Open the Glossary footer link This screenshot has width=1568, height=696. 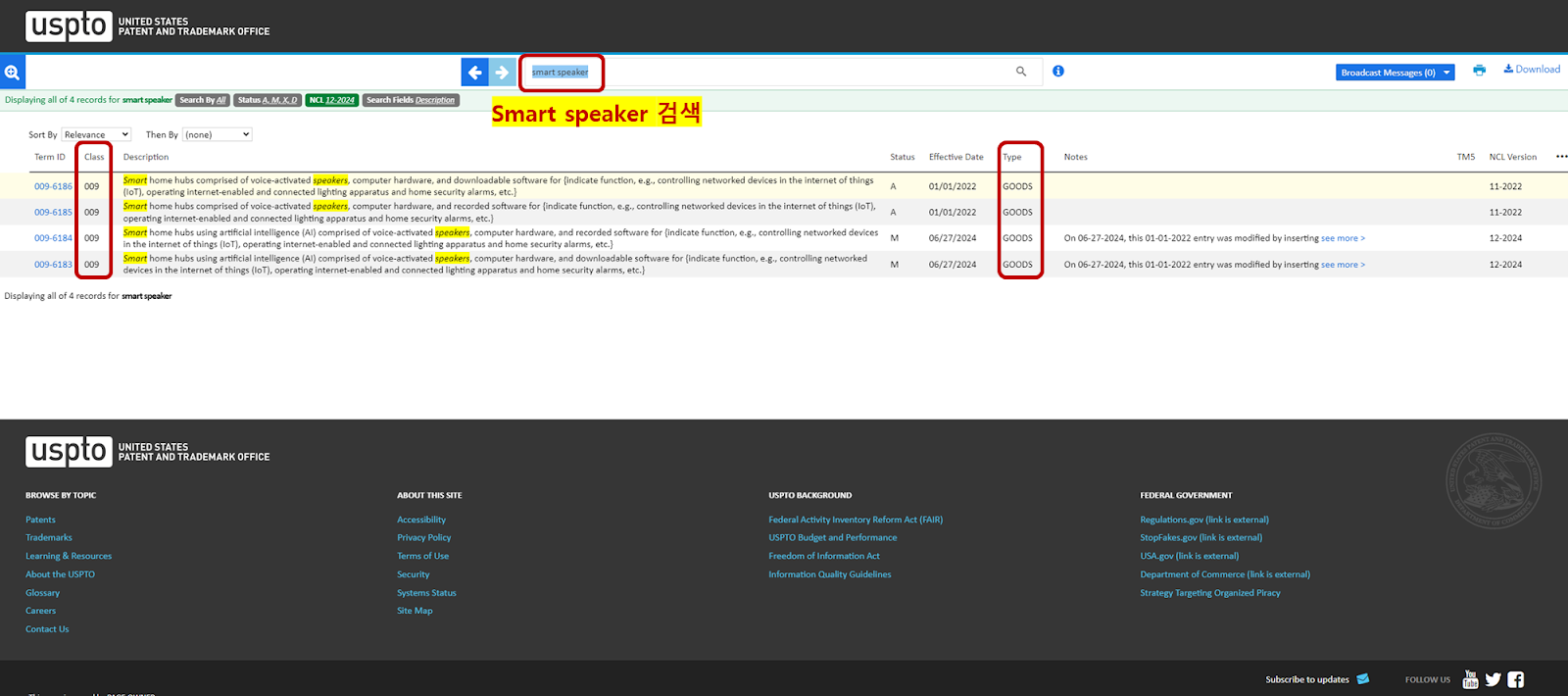(x=42, y=593)
